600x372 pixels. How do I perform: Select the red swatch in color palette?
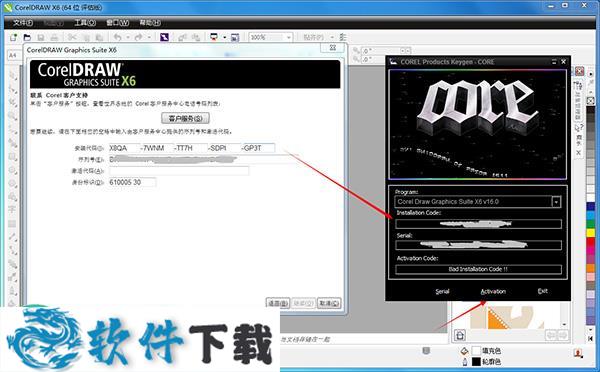point(590,241)
